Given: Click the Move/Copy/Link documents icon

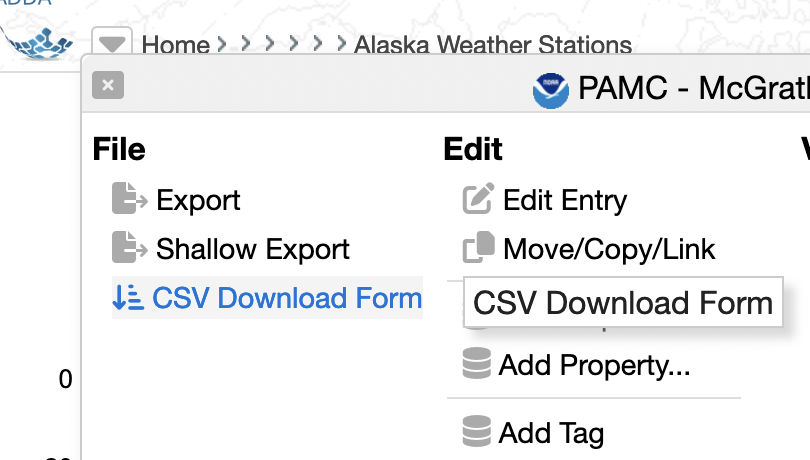Looking at the screenshot, I should (x=478, y=248).
